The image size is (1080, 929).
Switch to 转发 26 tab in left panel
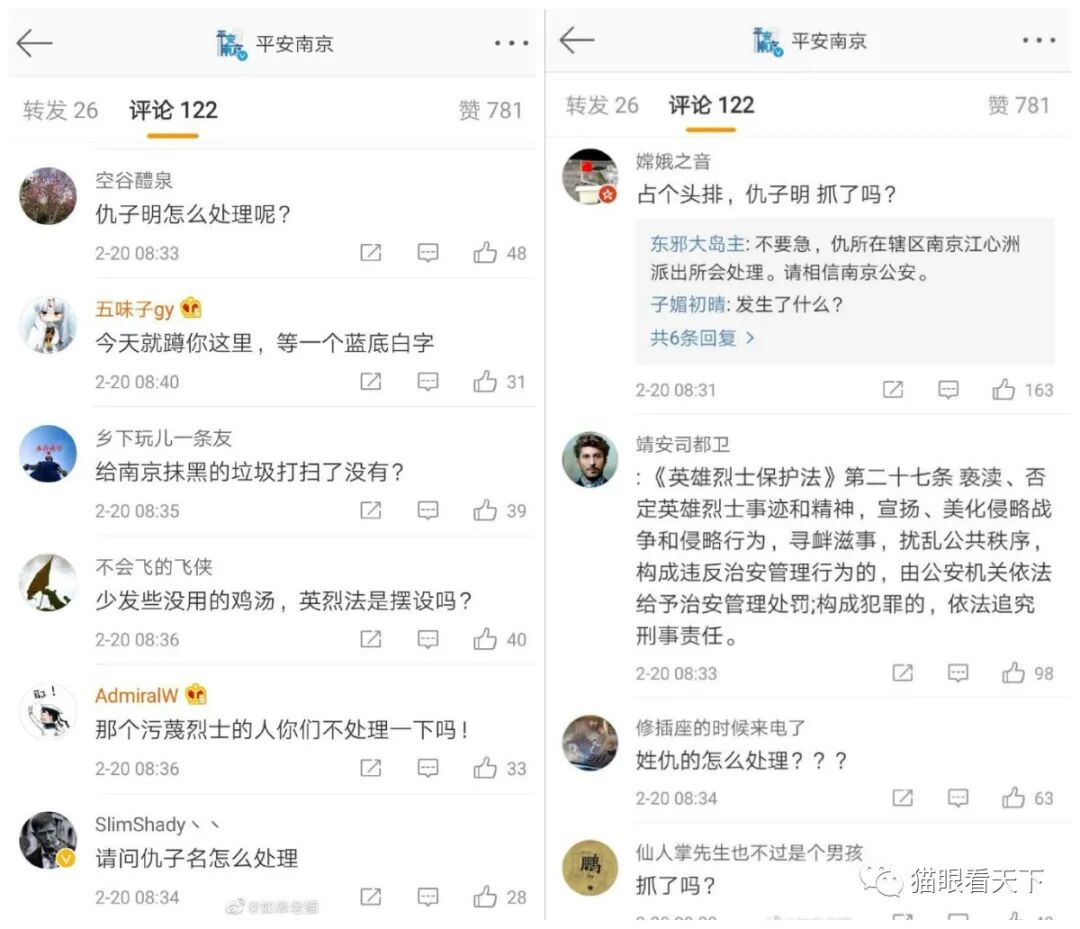(61, 110)
